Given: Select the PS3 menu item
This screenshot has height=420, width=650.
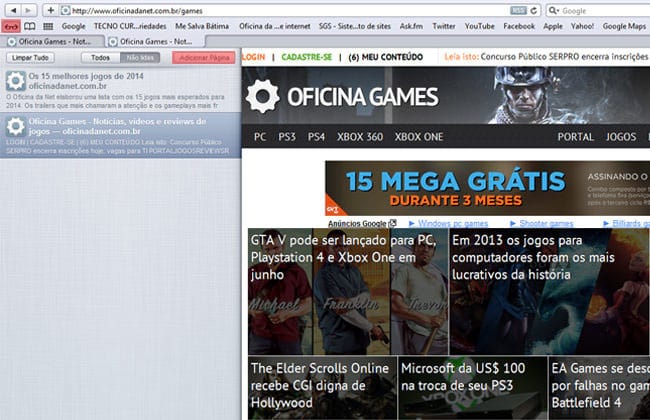Looking at the screenshot, I should (287, 137).
